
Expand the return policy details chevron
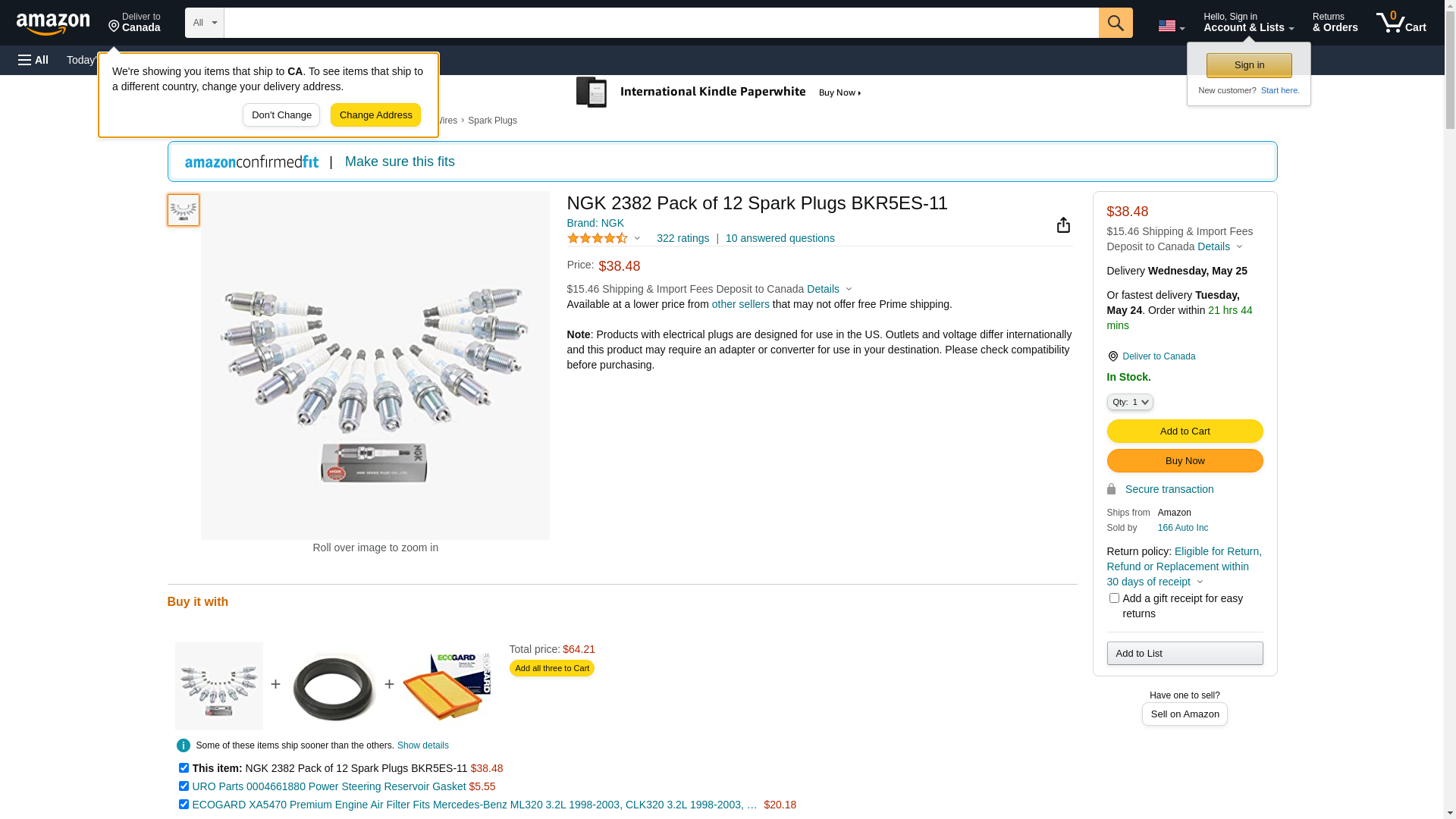pyautogui.click(x=1200, y=582)
